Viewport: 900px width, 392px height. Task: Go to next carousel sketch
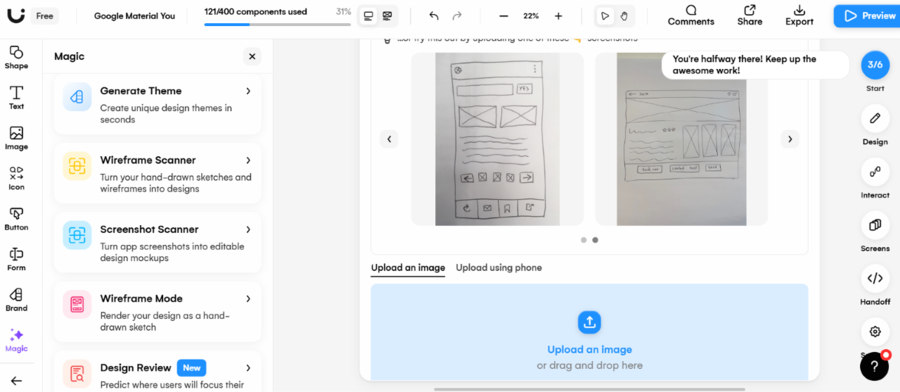click(790, 139)
